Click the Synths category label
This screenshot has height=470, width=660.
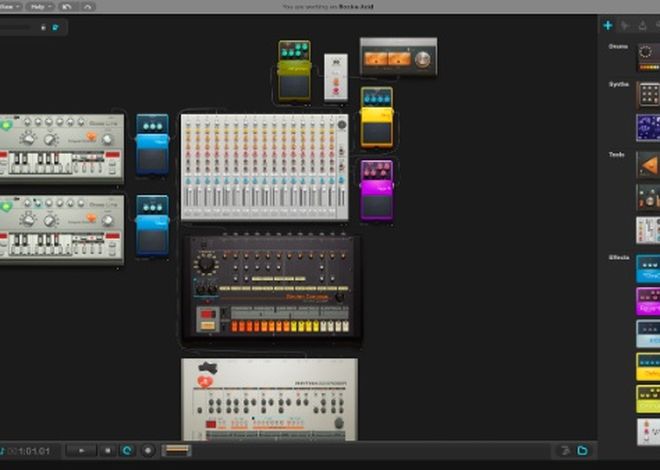click(619, 84)
